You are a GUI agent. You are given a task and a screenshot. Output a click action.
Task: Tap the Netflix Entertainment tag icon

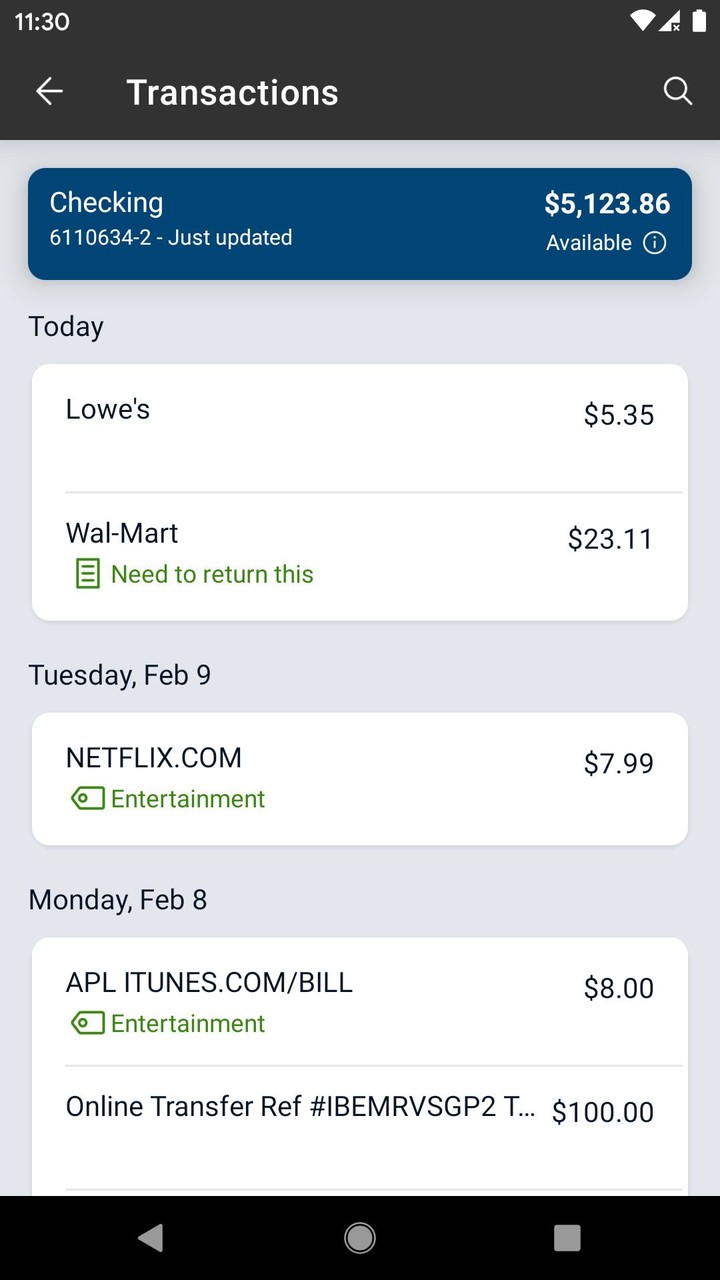coord(88,799)
